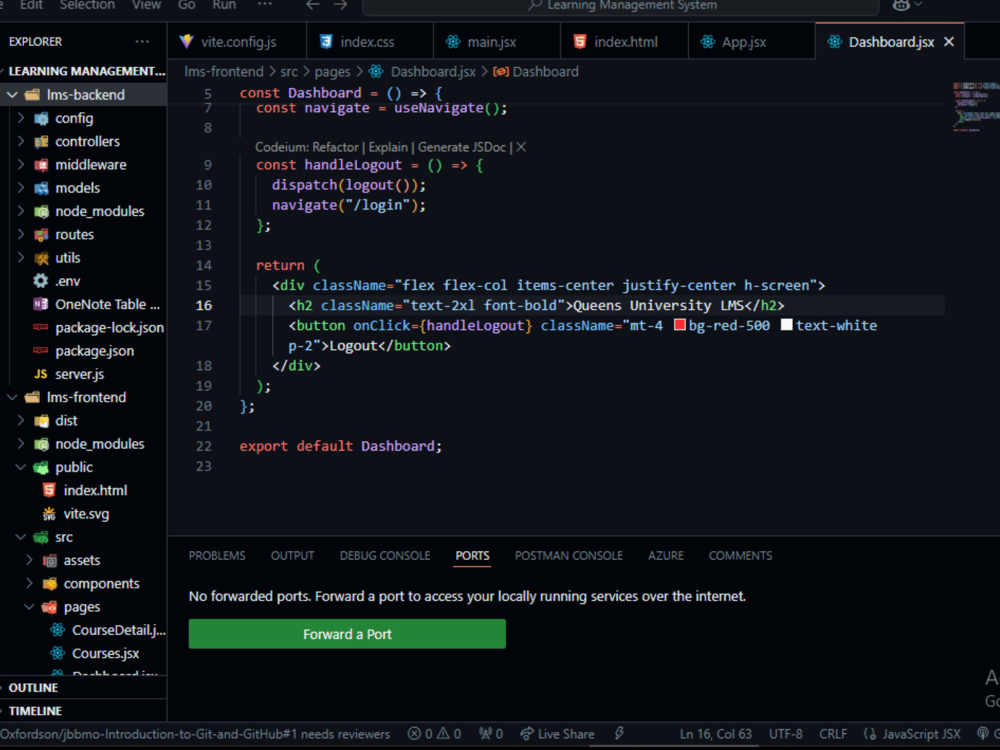Click the text-white color swatch
The image size is (1000, 750).
click(x=787, y=325)
